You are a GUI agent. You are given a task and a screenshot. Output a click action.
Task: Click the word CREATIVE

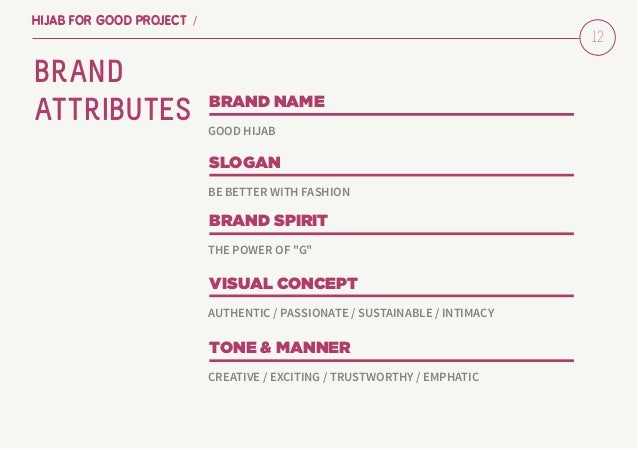pos(234,377)
